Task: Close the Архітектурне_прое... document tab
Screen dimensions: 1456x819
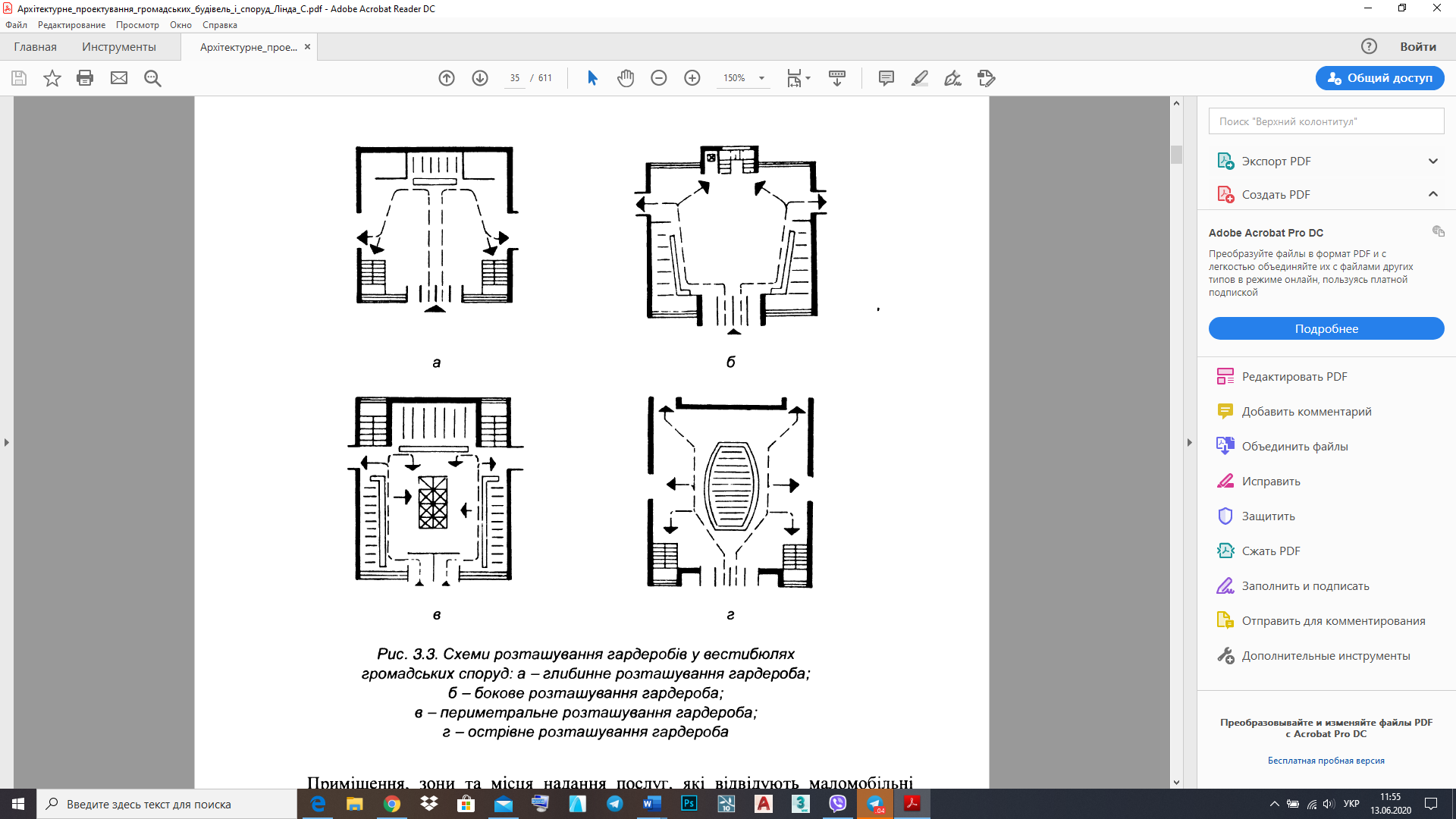Action: coord(307,47)
